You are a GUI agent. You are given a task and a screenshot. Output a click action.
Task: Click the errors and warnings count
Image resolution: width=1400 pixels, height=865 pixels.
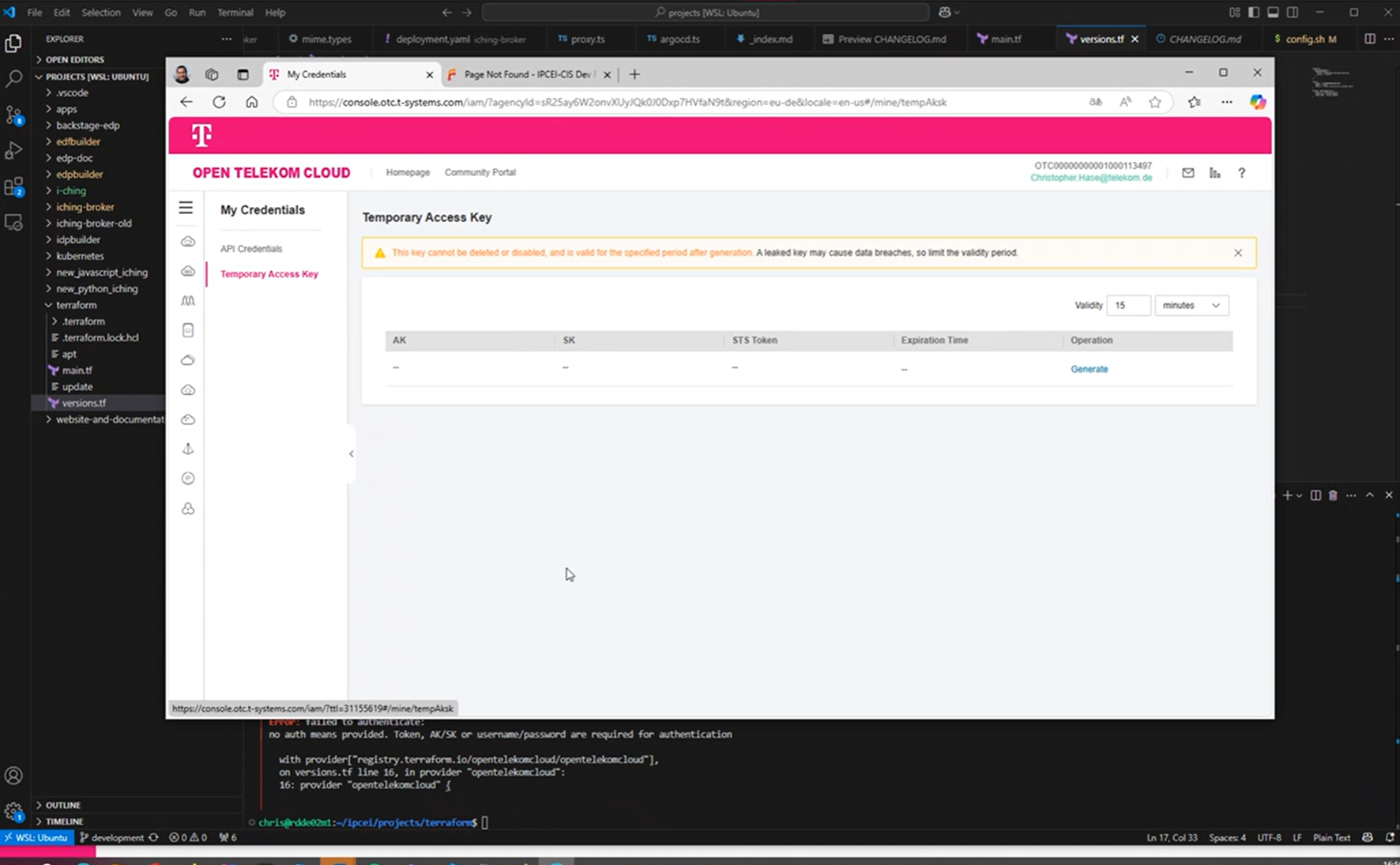click(x=188, y=837)
